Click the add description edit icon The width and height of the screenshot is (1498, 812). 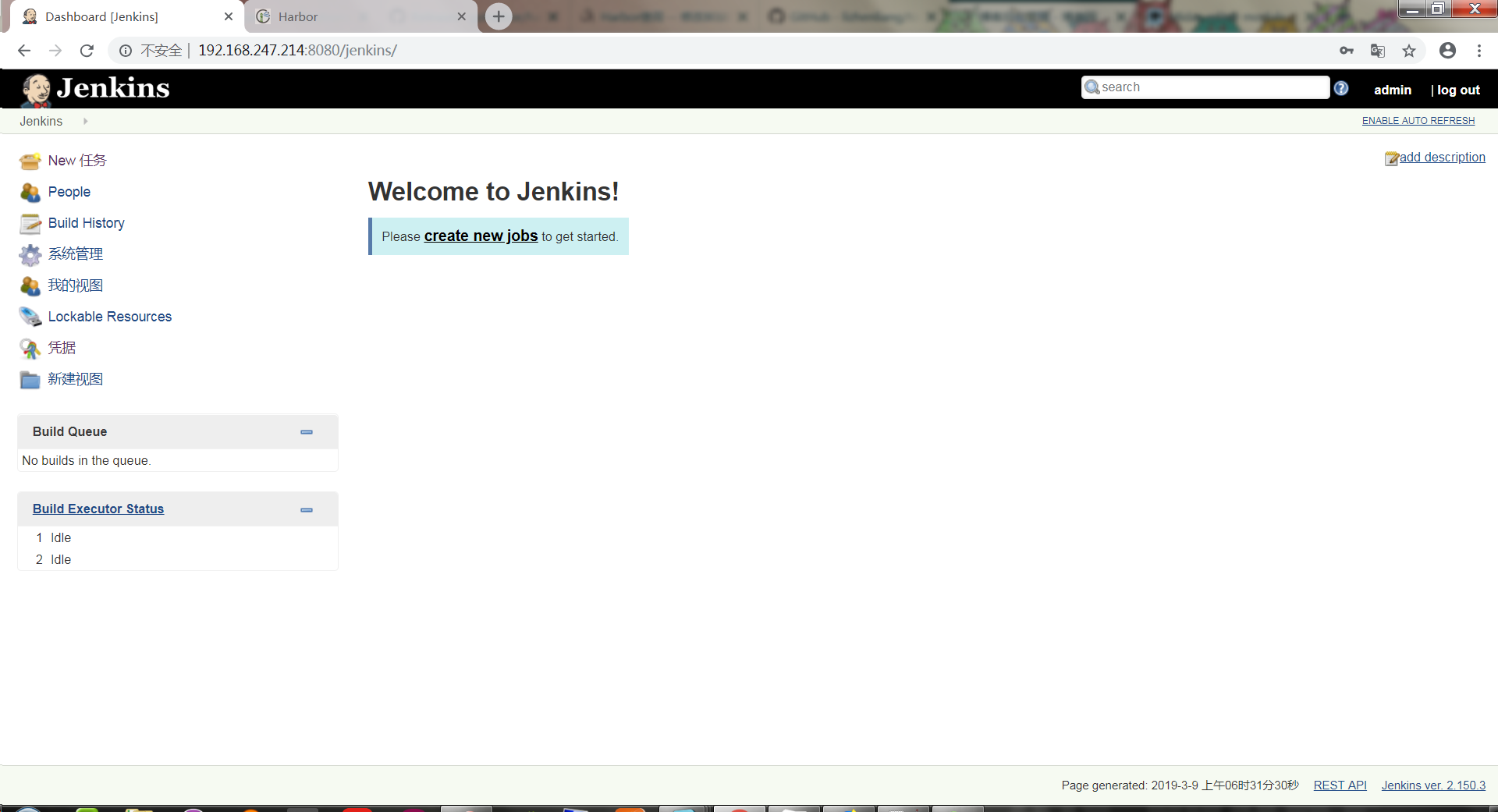(x=1391, y=158)
